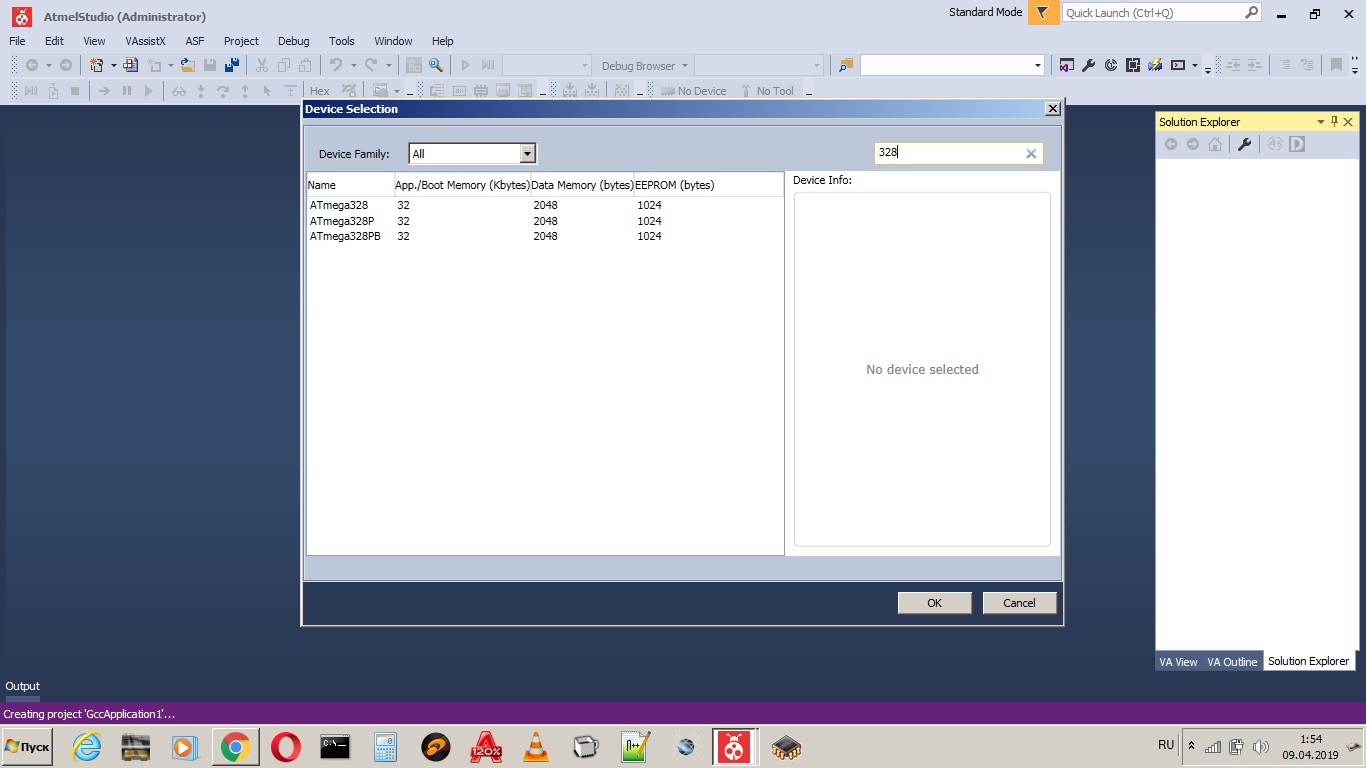
Task: Click the No Device toolbar item
Action: click(692, 91)
